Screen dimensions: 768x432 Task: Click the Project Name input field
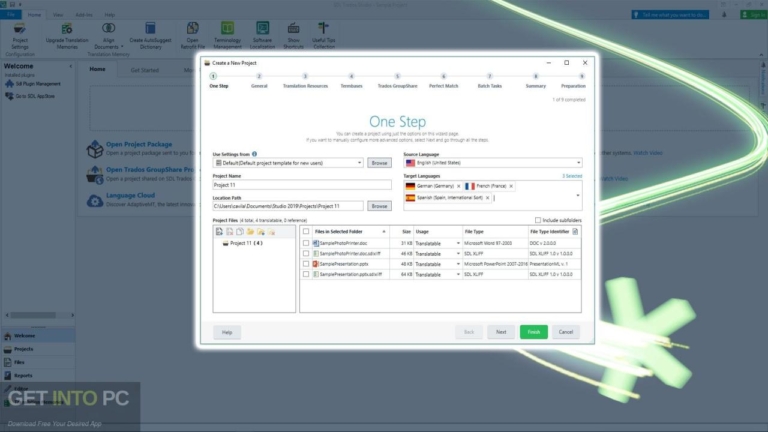click(x=302, y=185)
